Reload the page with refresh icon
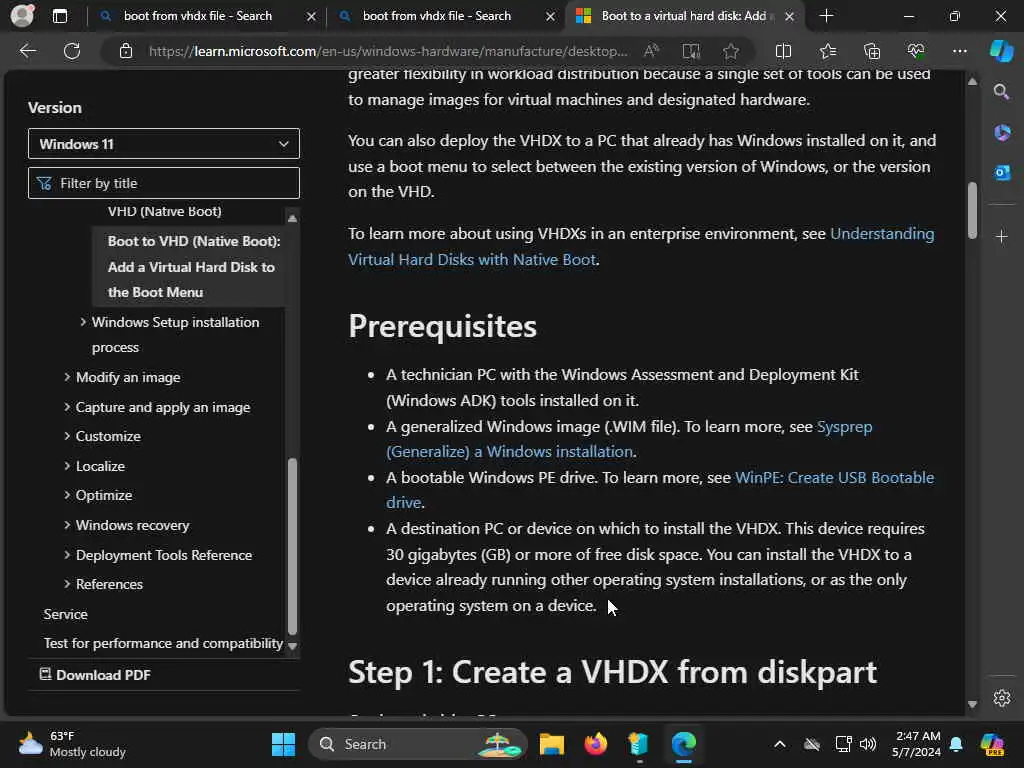Viewport: 1024px width, 768px height. (x=72, y=51)
